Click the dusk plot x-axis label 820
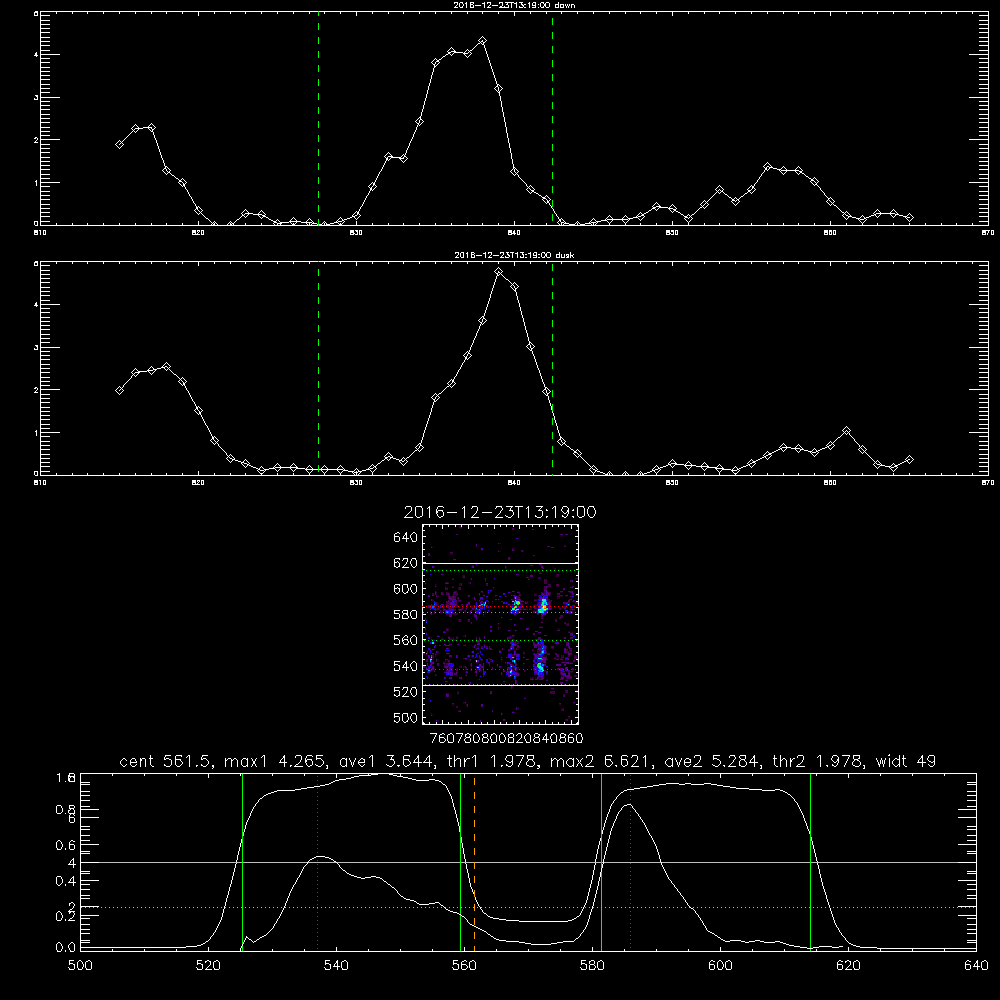The image size is (1000, 1000). click(198, 483)
